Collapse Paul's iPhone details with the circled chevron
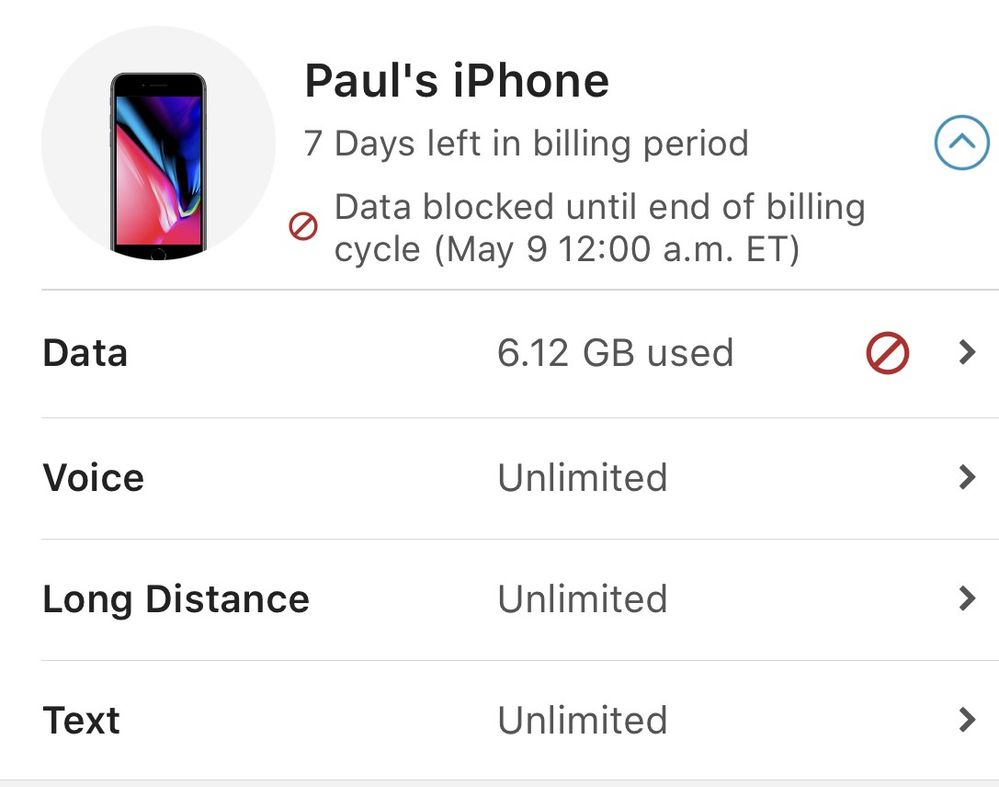 (960, 143)
